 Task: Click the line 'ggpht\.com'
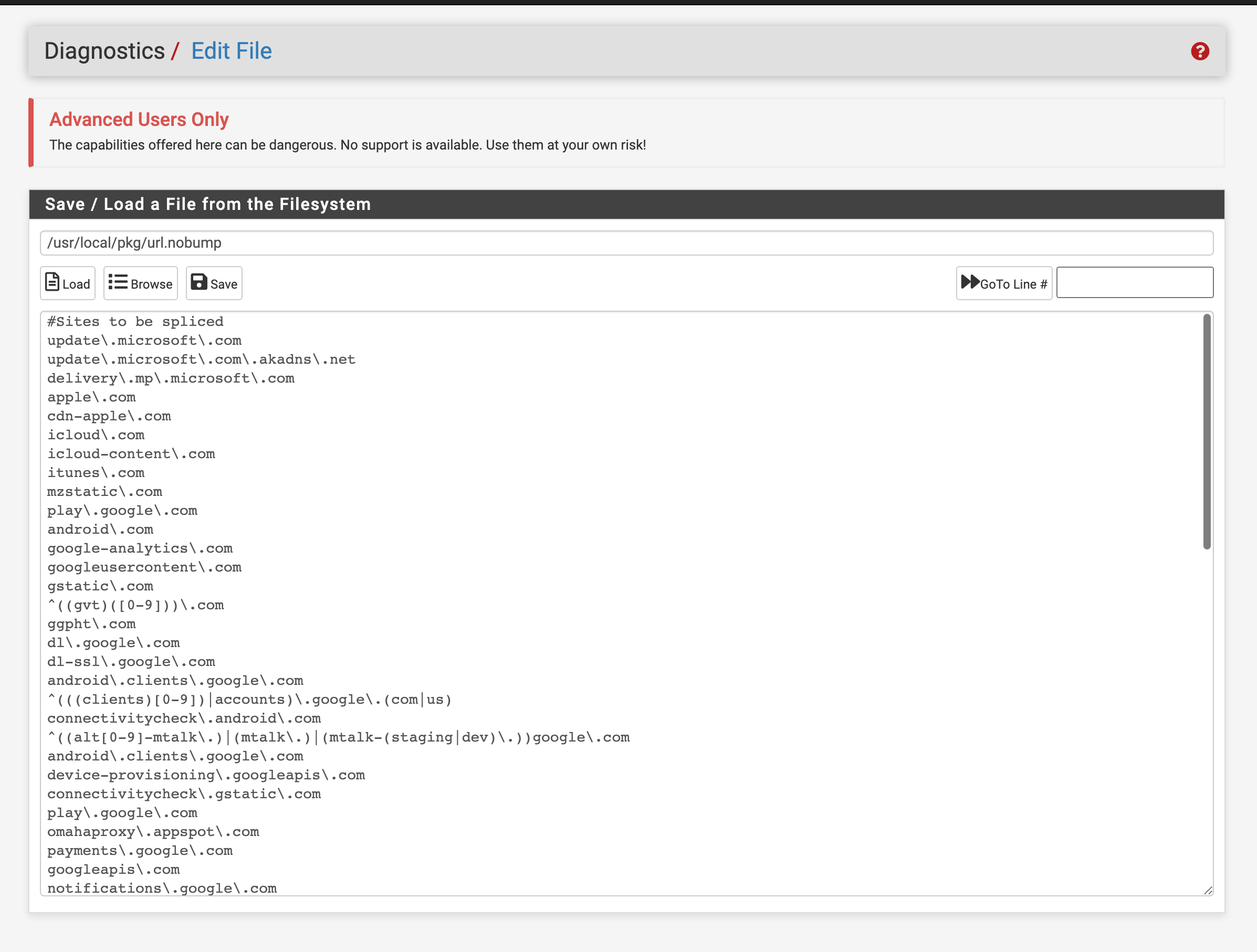coord(91,623)
